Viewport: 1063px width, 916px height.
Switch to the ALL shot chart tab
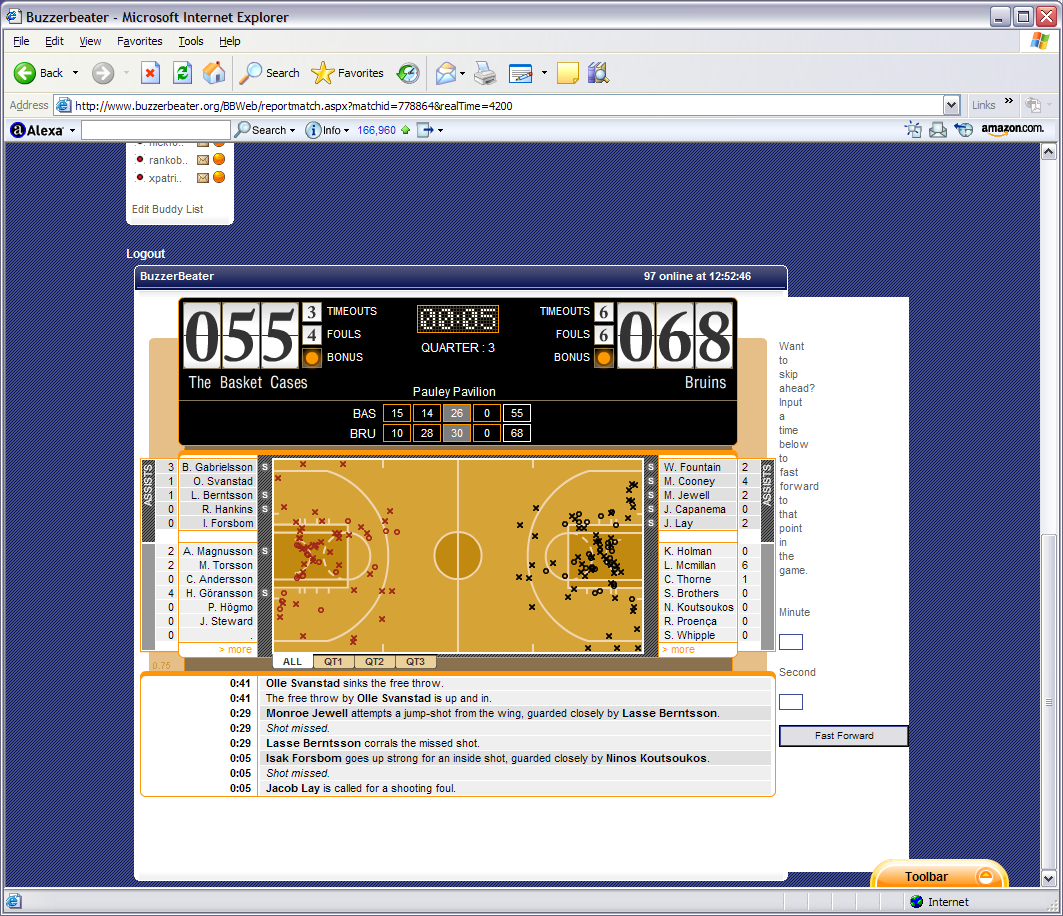coord(293,662)
